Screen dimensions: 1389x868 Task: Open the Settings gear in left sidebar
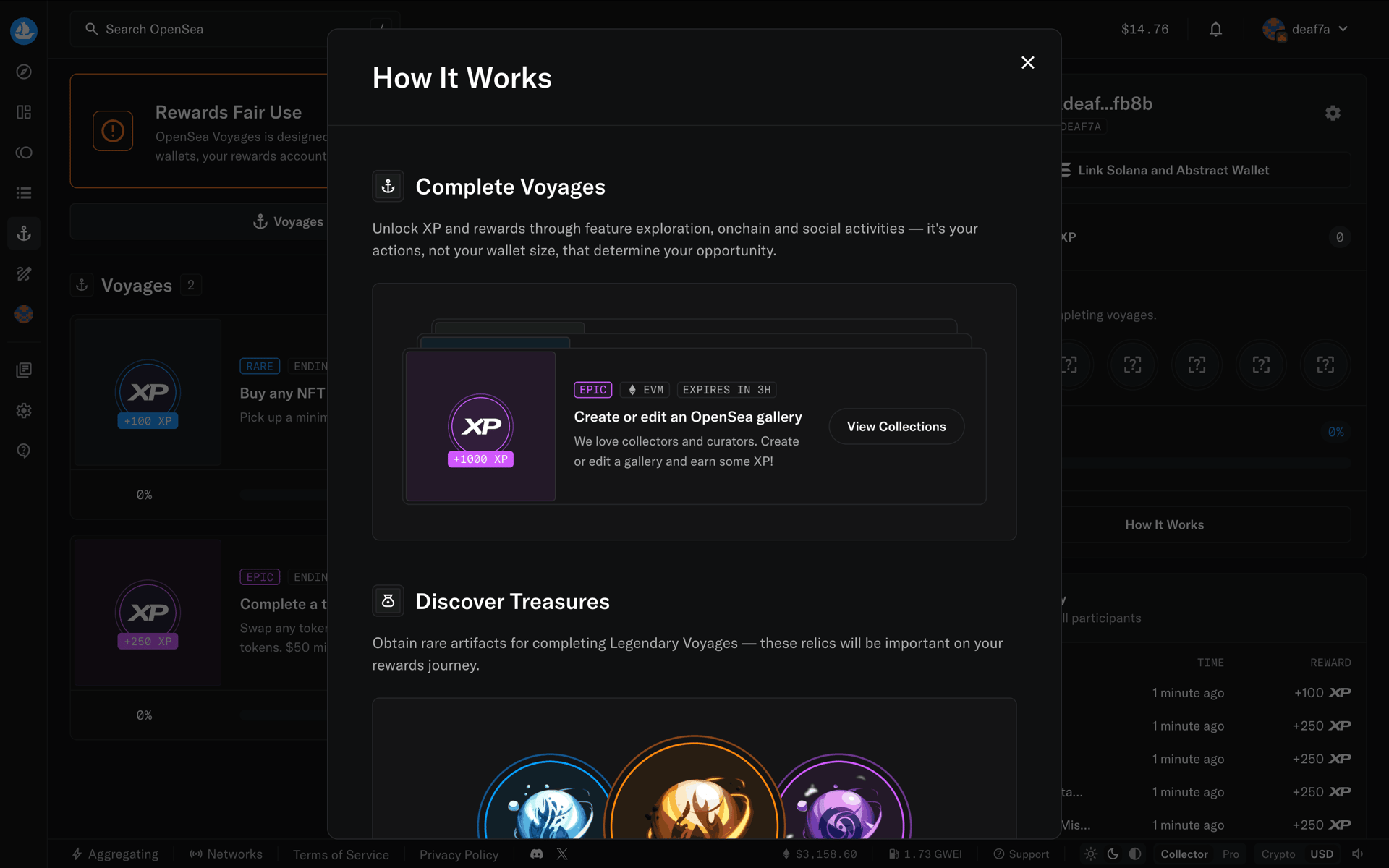(x=24, y=411)
